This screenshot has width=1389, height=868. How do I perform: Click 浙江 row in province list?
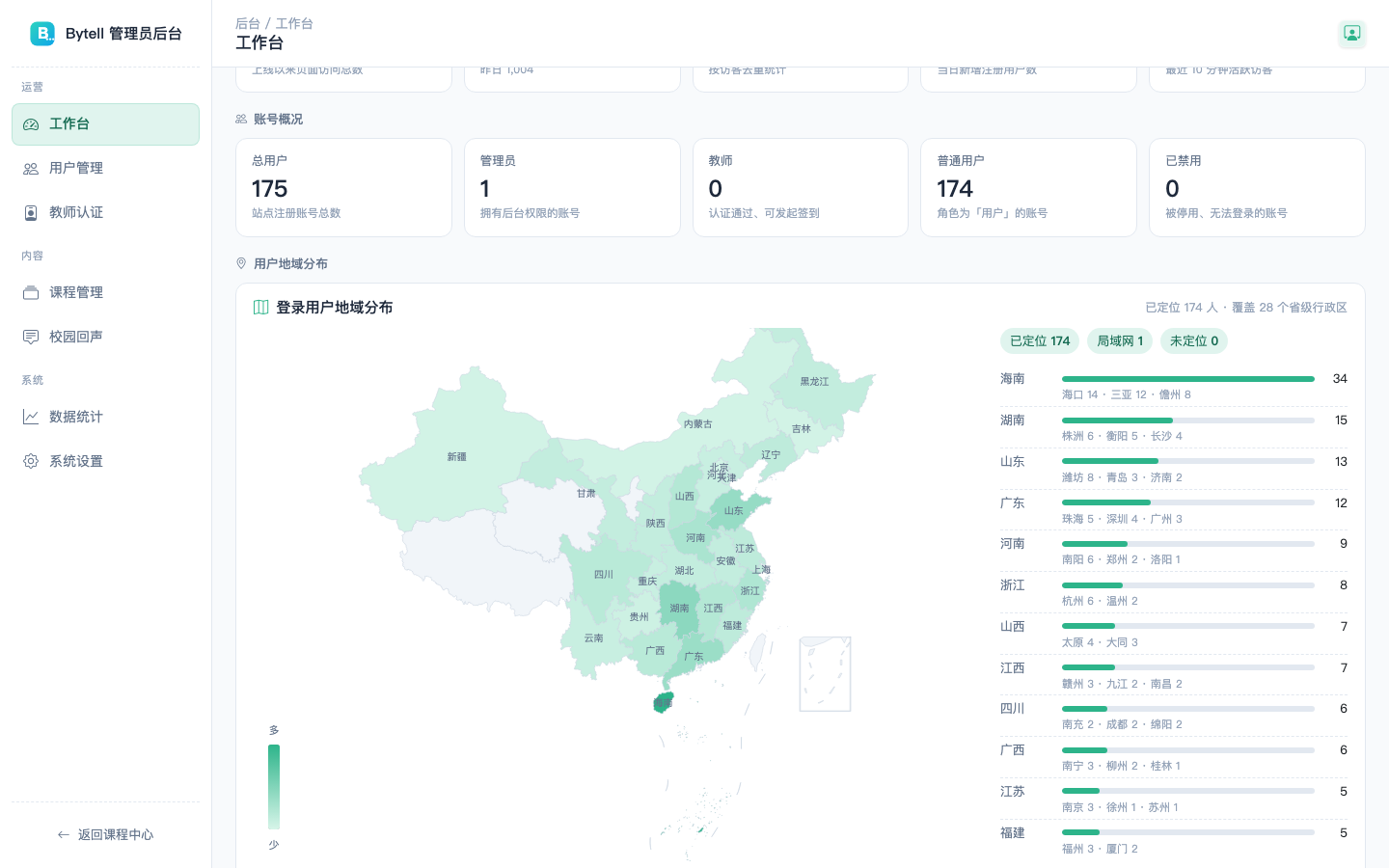(x=1174, y=592)
